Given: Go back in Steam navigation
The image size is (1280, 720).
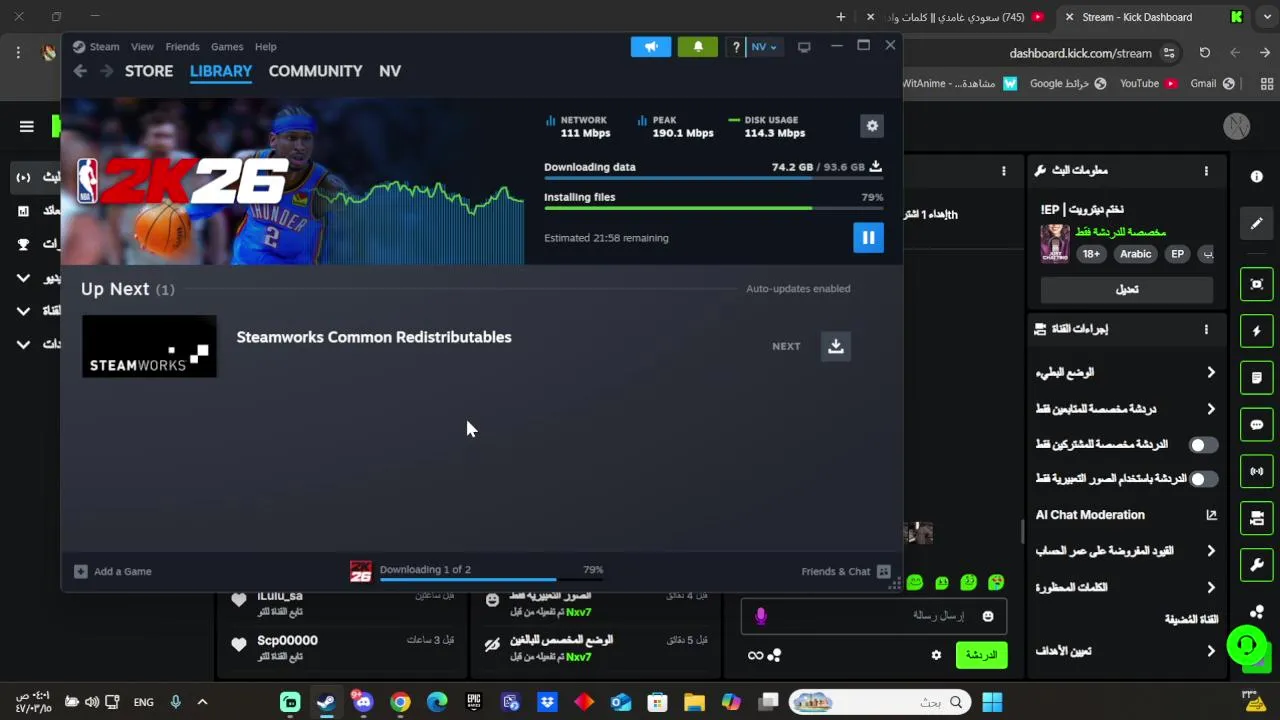Looking at the screenshot, I should click(80, 71).
